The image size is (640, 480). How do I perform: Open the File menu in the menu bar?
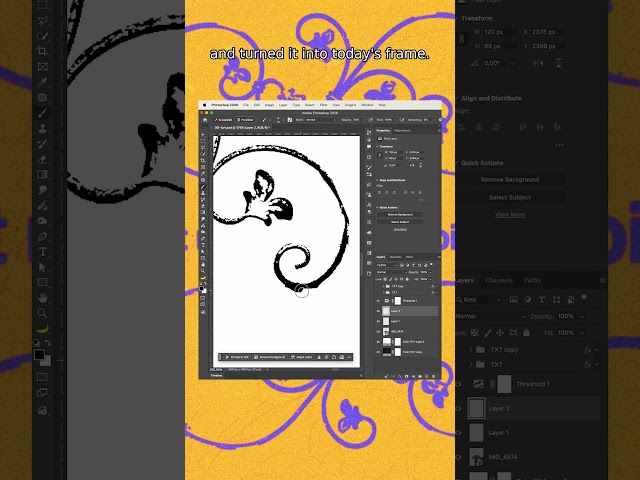coord(246,105)
